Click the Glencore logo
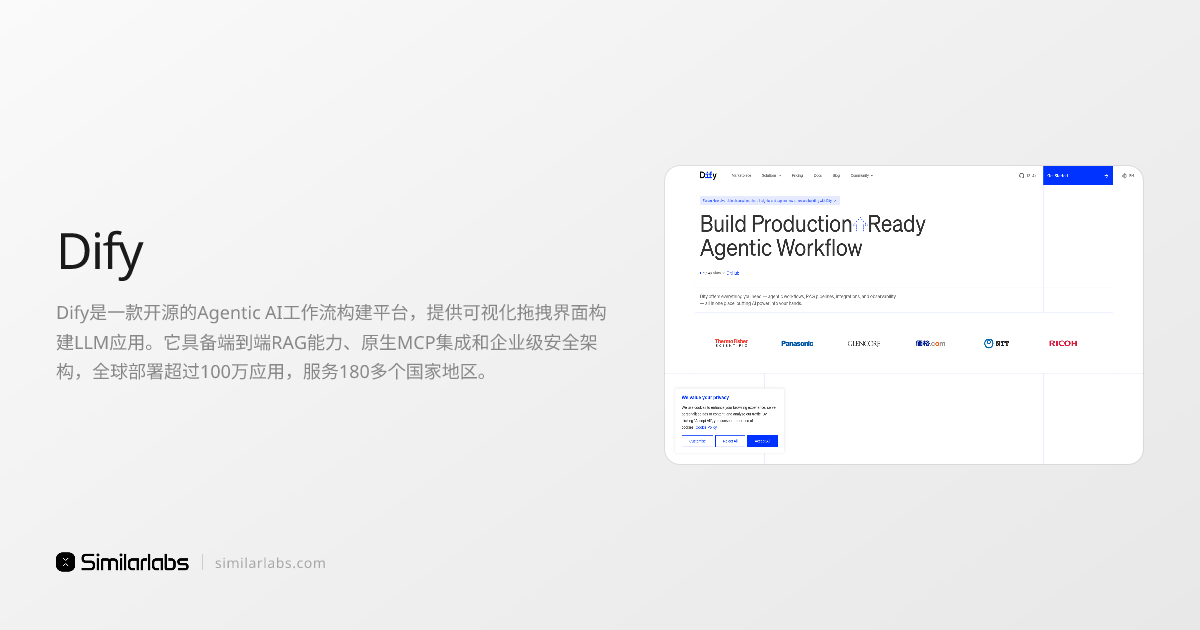The image size is (1200, 630). (864, 343)
